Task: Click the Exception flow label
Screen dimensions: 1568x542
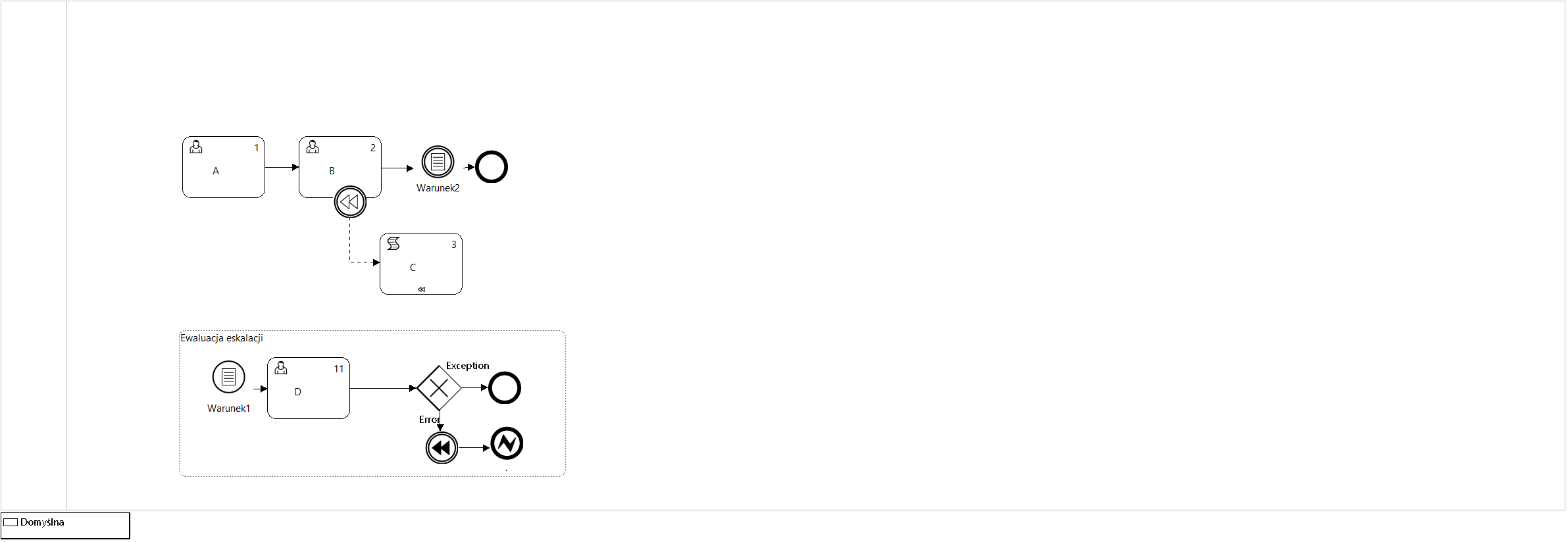Action: coord(467,366)
